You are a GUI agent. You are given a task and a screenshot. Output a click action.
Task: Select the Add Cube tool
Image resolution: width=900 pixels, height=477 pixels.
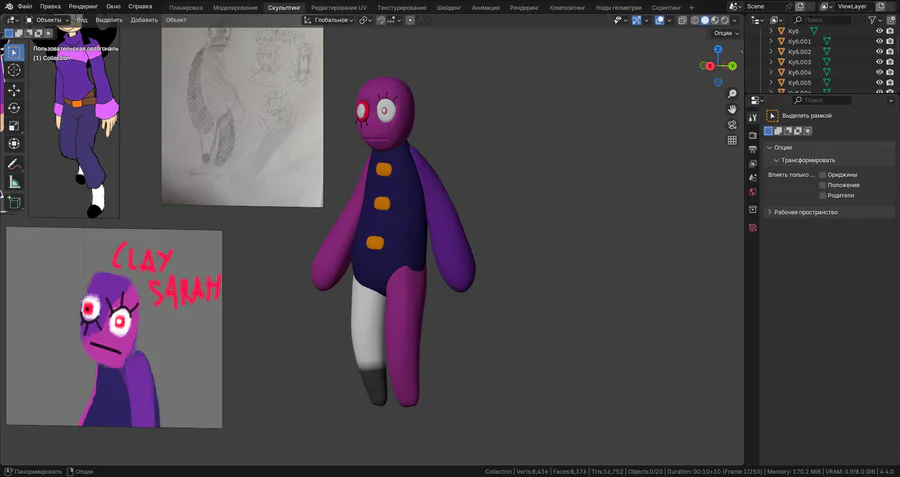pyautogui.click(x=14, y=203)
